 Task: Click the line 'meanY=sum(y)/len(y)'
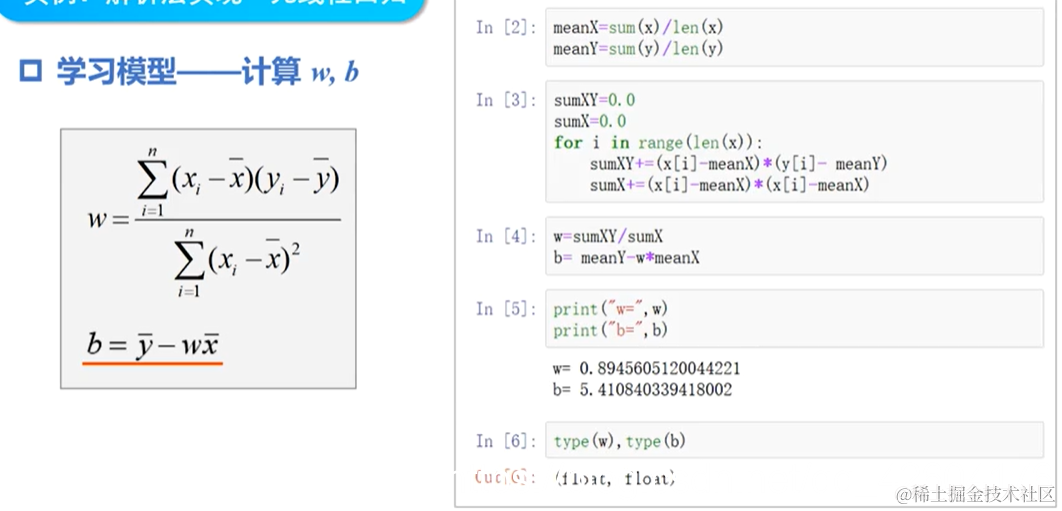click(638, 49)
